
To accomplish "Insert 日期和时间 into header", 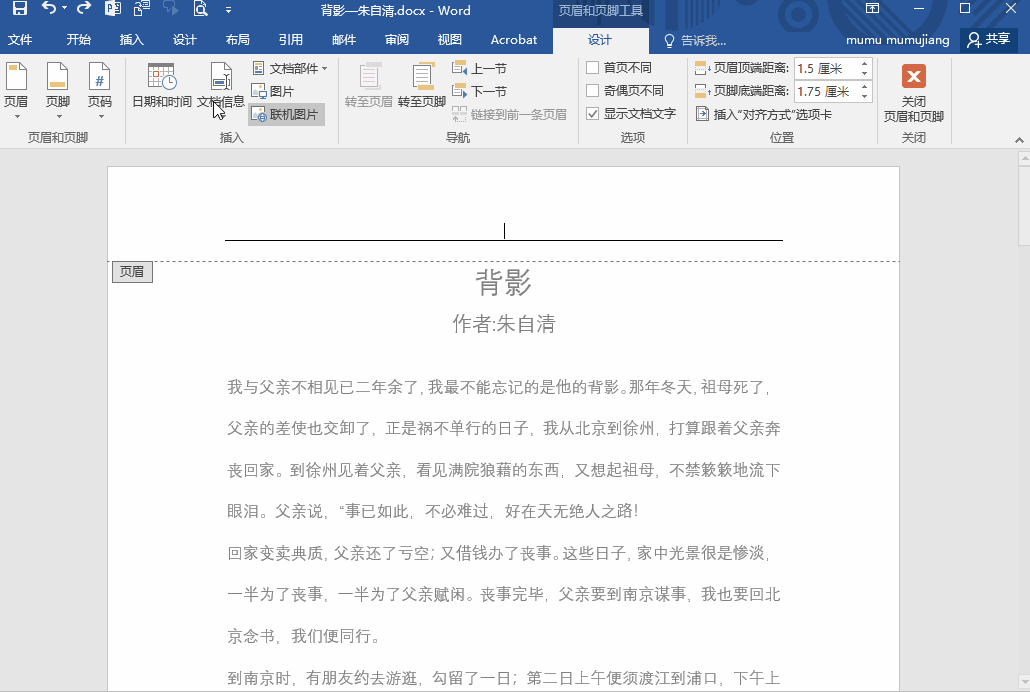I will point(162,85).
